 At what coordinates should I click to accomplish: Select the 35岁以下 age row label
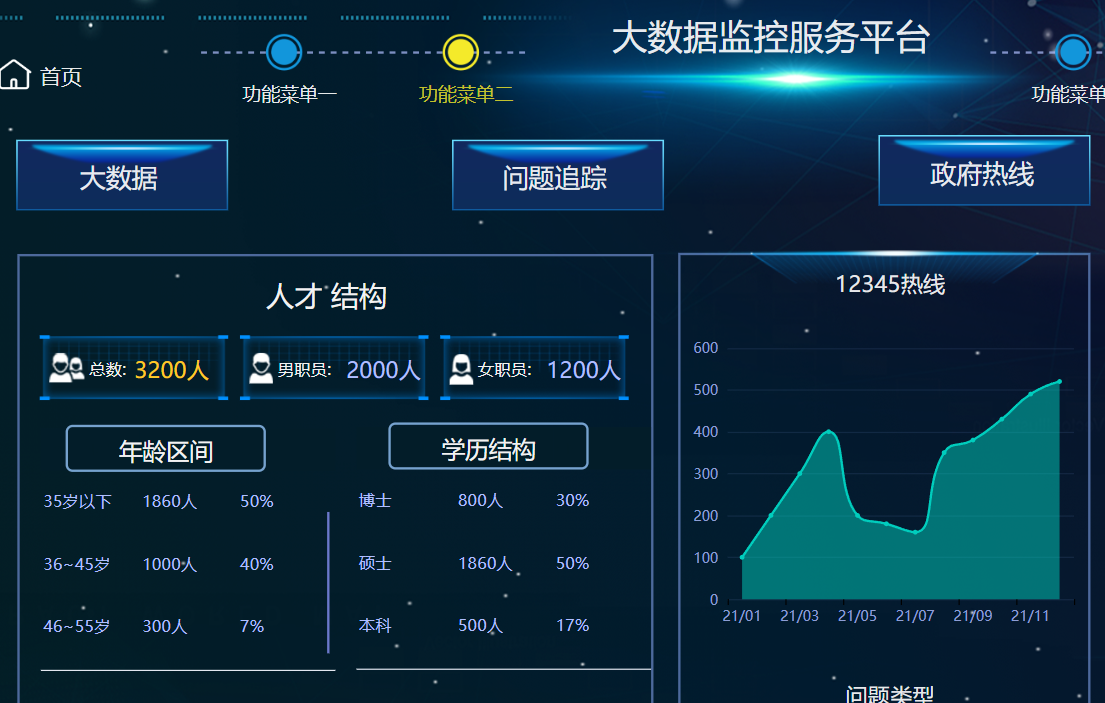coord(78,502)
